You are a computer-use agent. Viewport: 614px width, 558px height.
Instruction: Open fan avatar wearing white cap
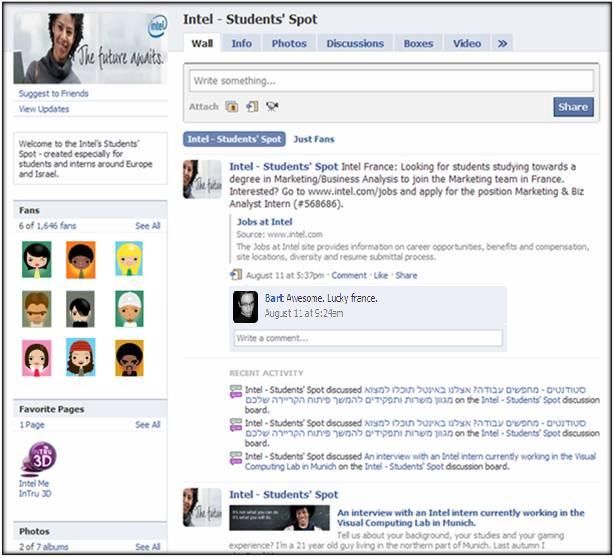tap(129, 309)
